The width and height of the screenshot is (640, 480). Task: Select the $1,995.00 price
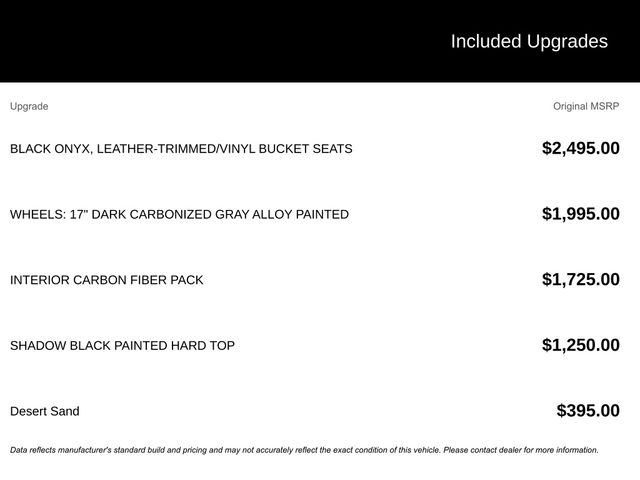tap(580, 214)
